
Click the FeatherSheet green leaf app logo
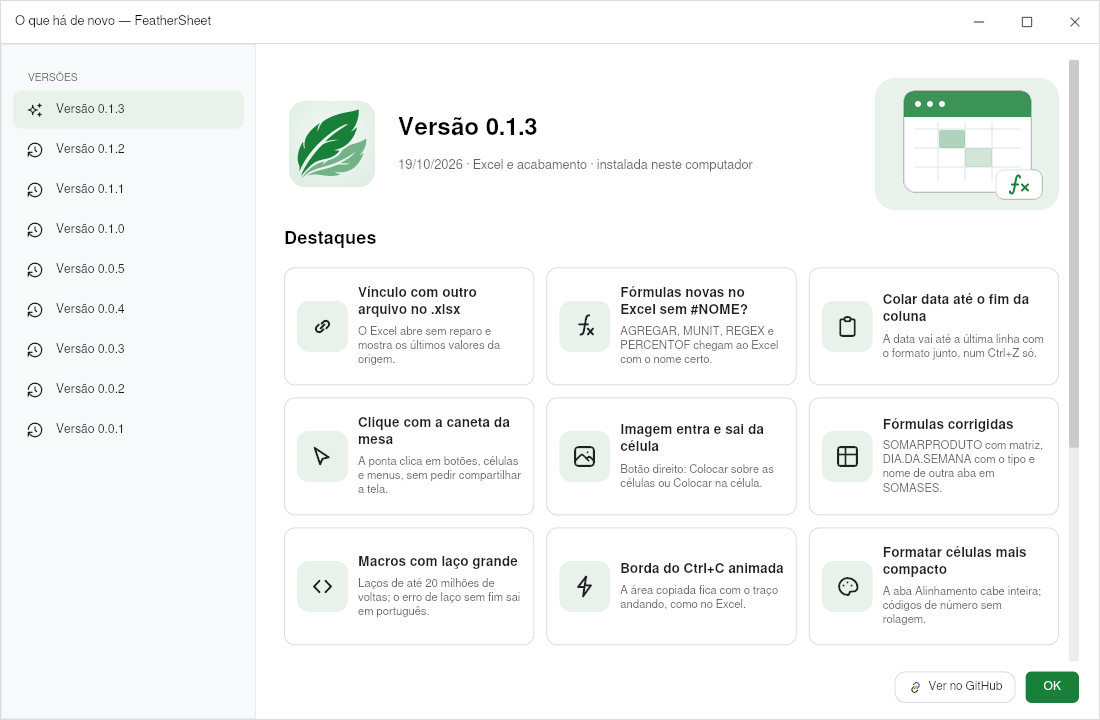click(x=332, y=144)
